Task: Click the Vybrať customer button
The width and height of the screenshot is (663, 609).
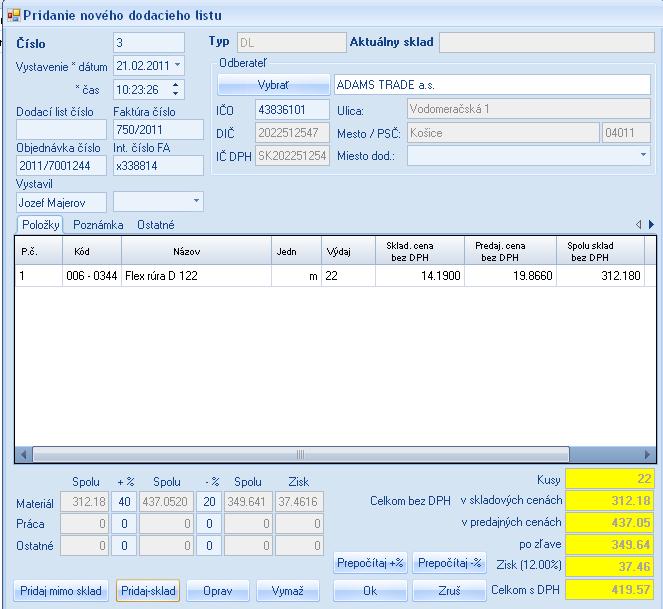Action: point(273,85)
